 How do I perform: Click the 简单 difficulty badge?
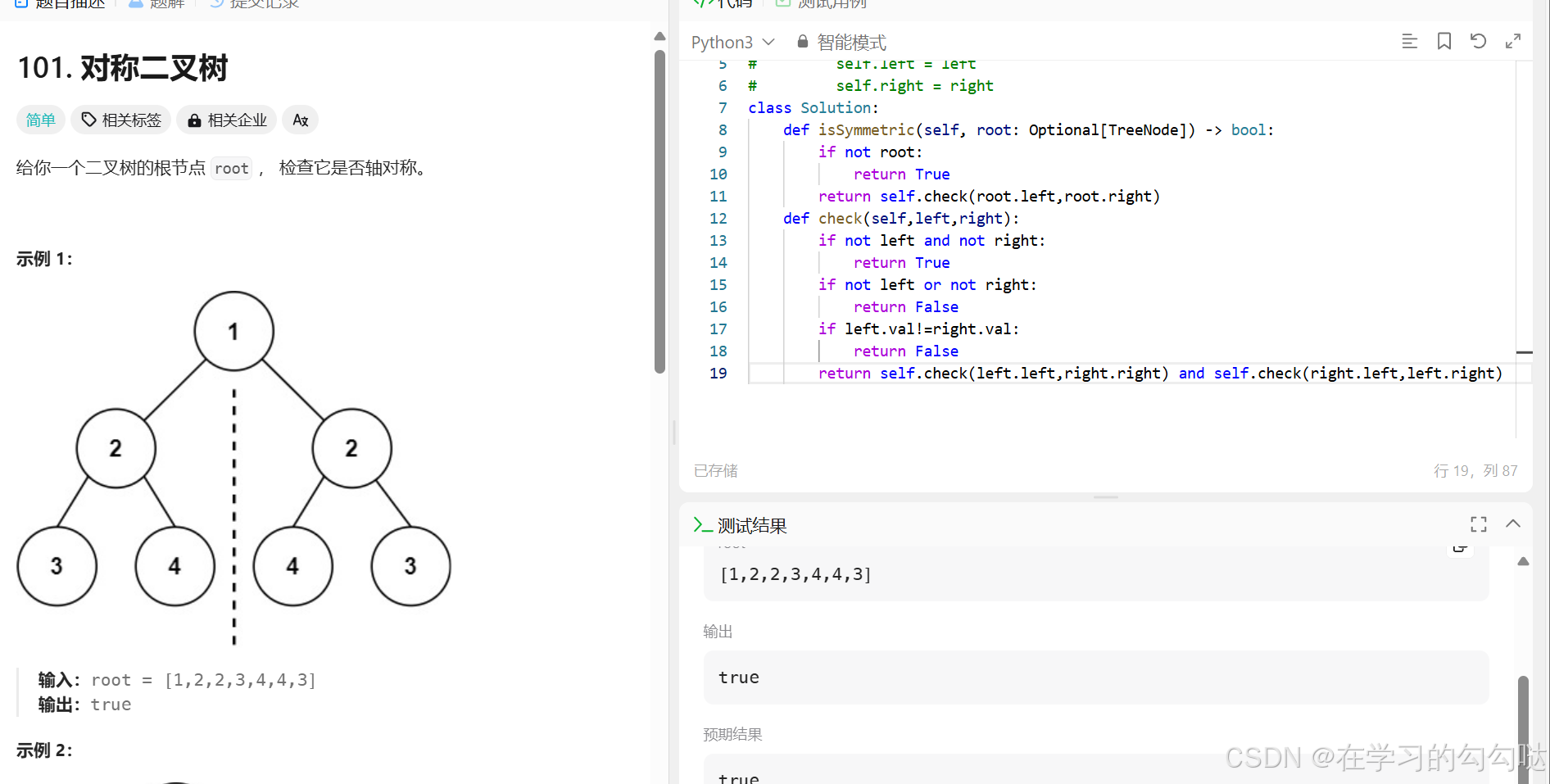(x=40, y=120)
